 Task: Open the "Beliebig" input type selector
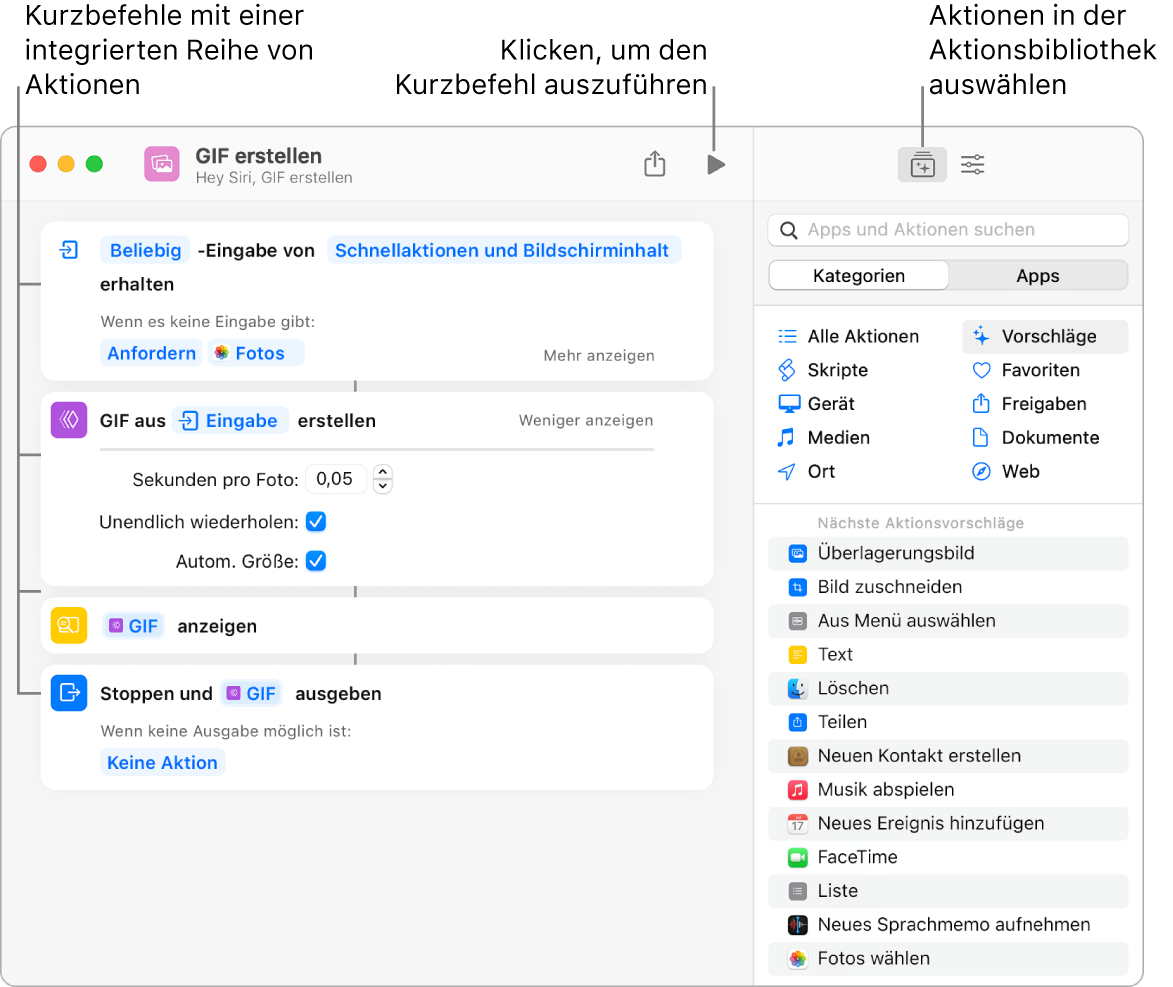click(x=145, y=250)
